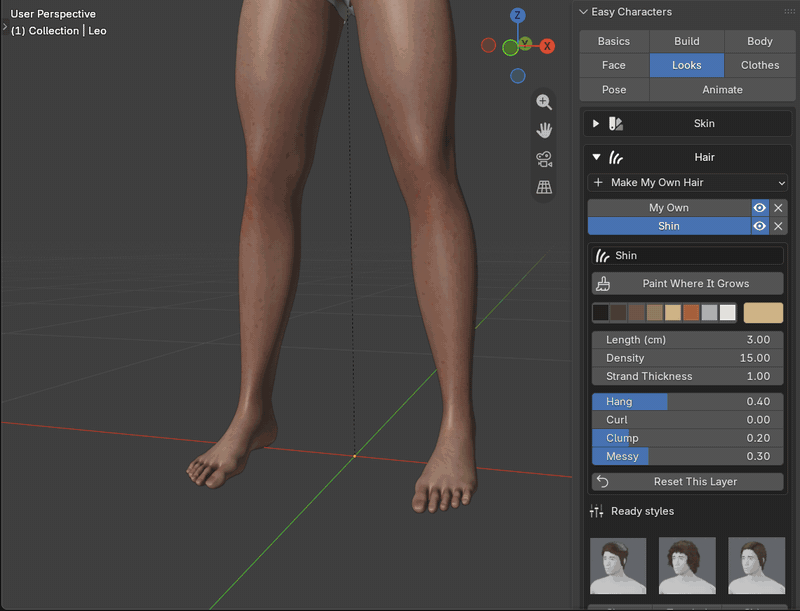Screen dimensions: 800x611
Task: Click the negative Z axis gizmo circle
Action: coord(517,76)
